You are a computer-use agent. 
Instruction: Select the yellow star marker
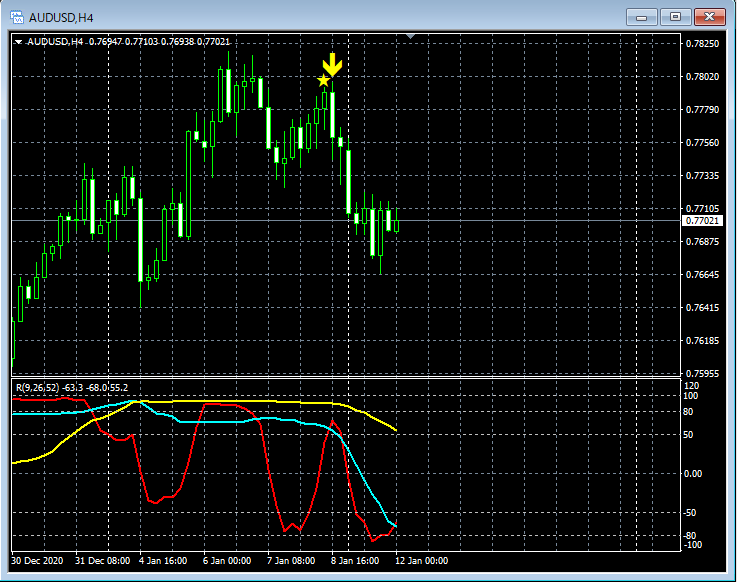323,81
